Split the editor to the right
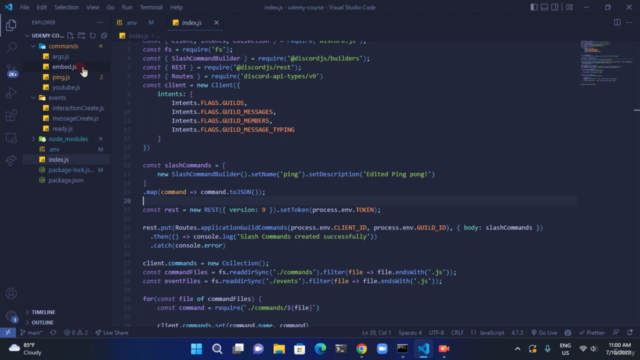Screen dimensions: 640x360 [617, 22]
